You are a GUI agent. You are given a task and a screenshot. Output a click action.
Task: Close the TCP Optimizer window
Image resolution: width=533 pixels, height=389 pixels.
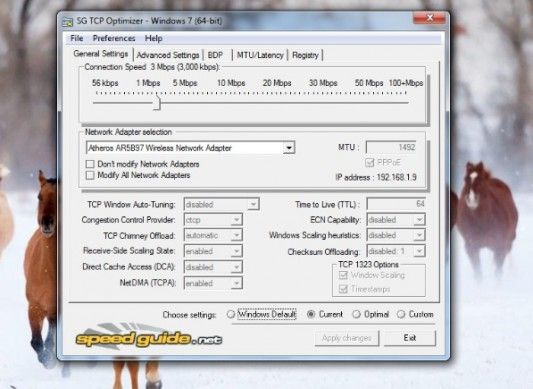click(x=429, y=18)
